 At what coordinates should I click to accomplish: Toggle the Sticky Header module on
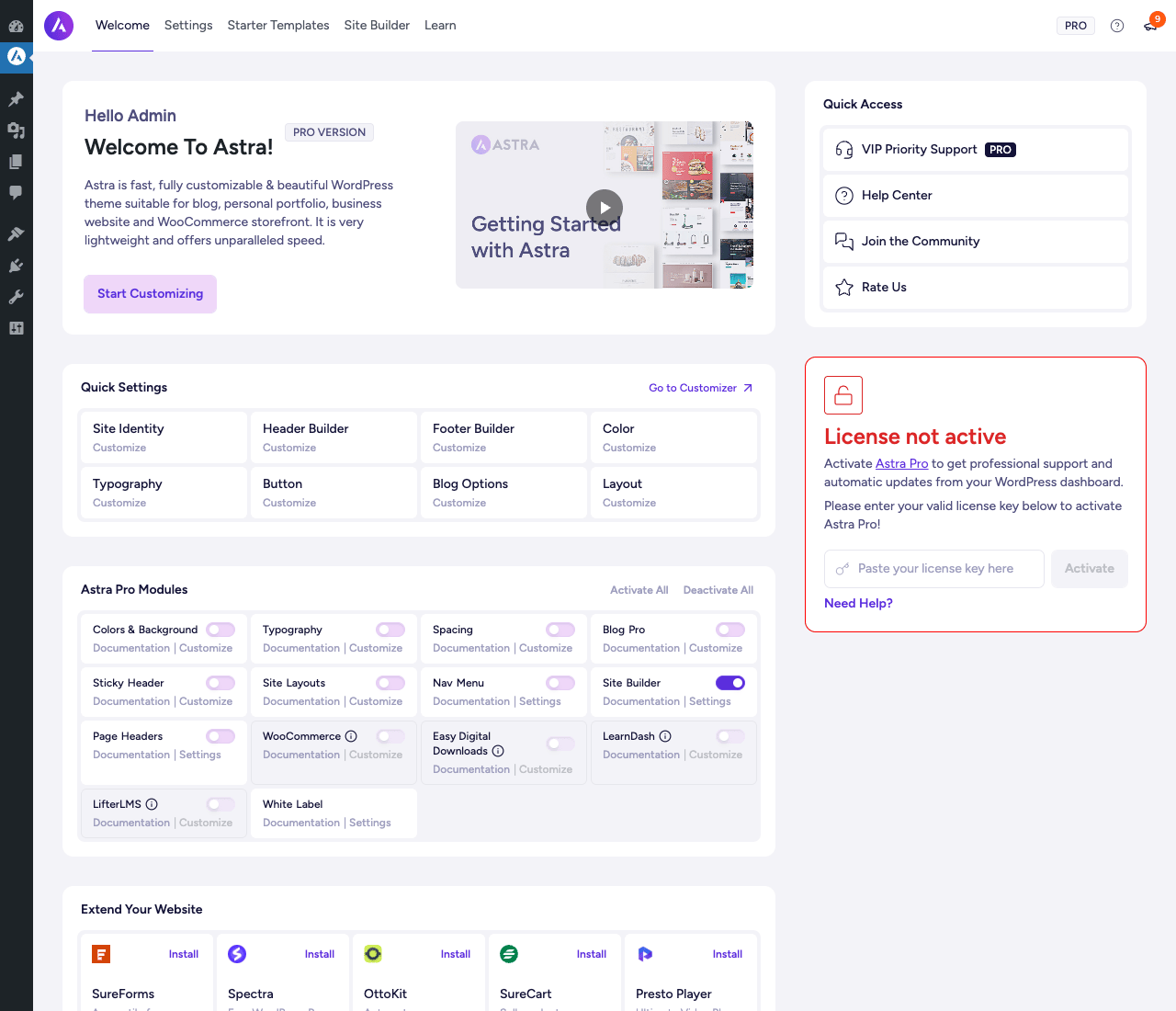(x=220, y=683)
